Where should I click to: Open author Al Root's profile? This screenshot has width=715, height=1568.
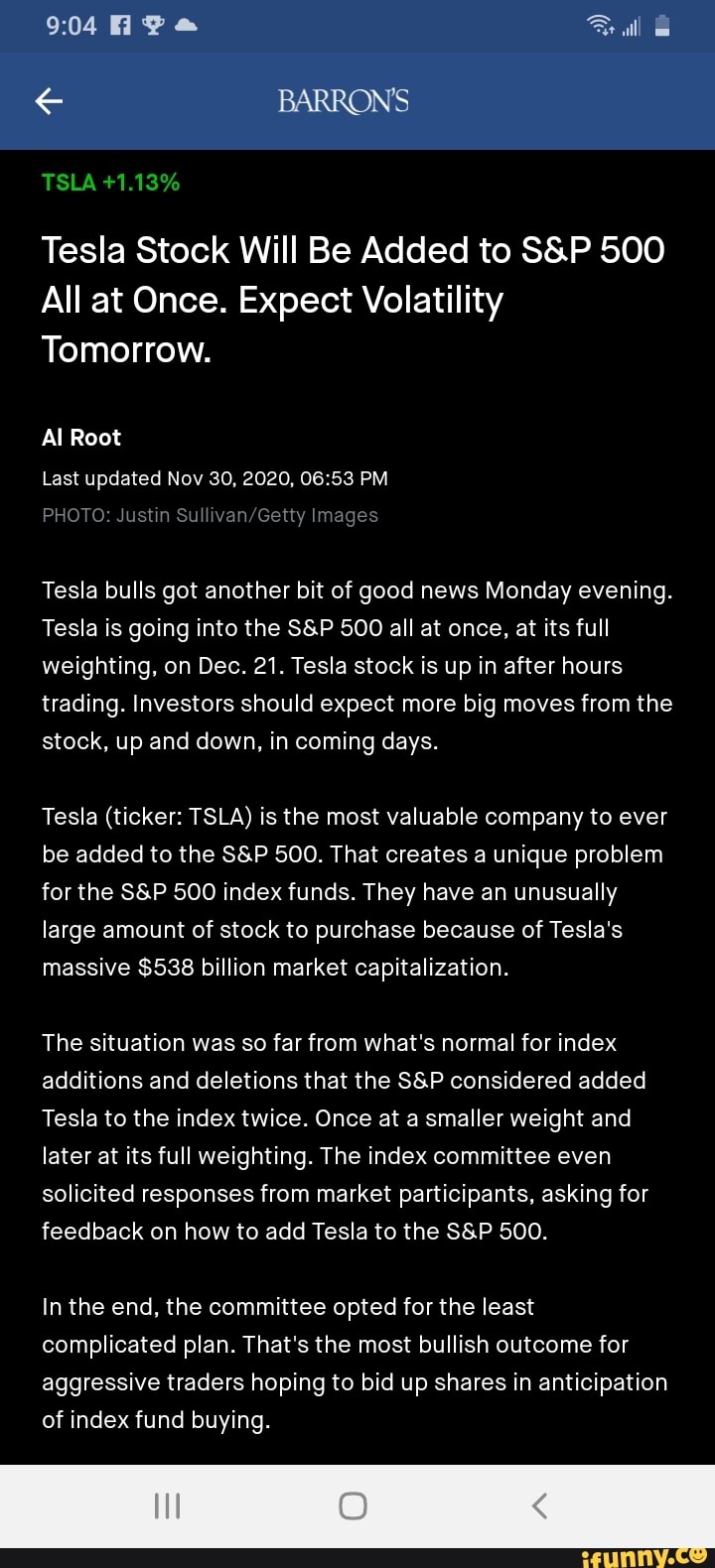81,438
